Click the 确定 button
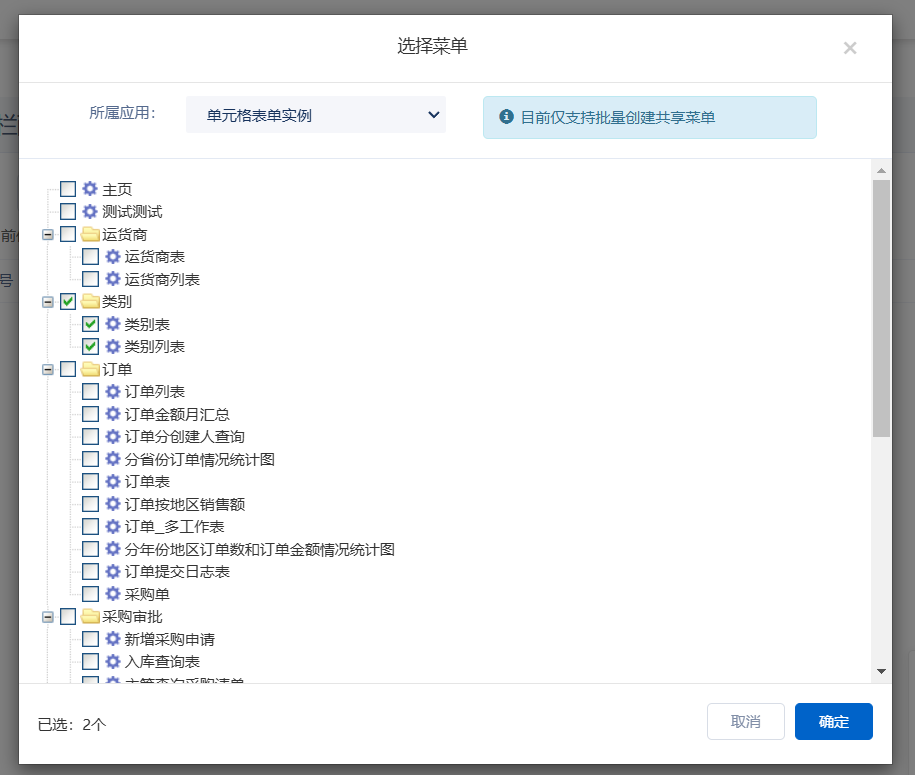 click(833, 721)
